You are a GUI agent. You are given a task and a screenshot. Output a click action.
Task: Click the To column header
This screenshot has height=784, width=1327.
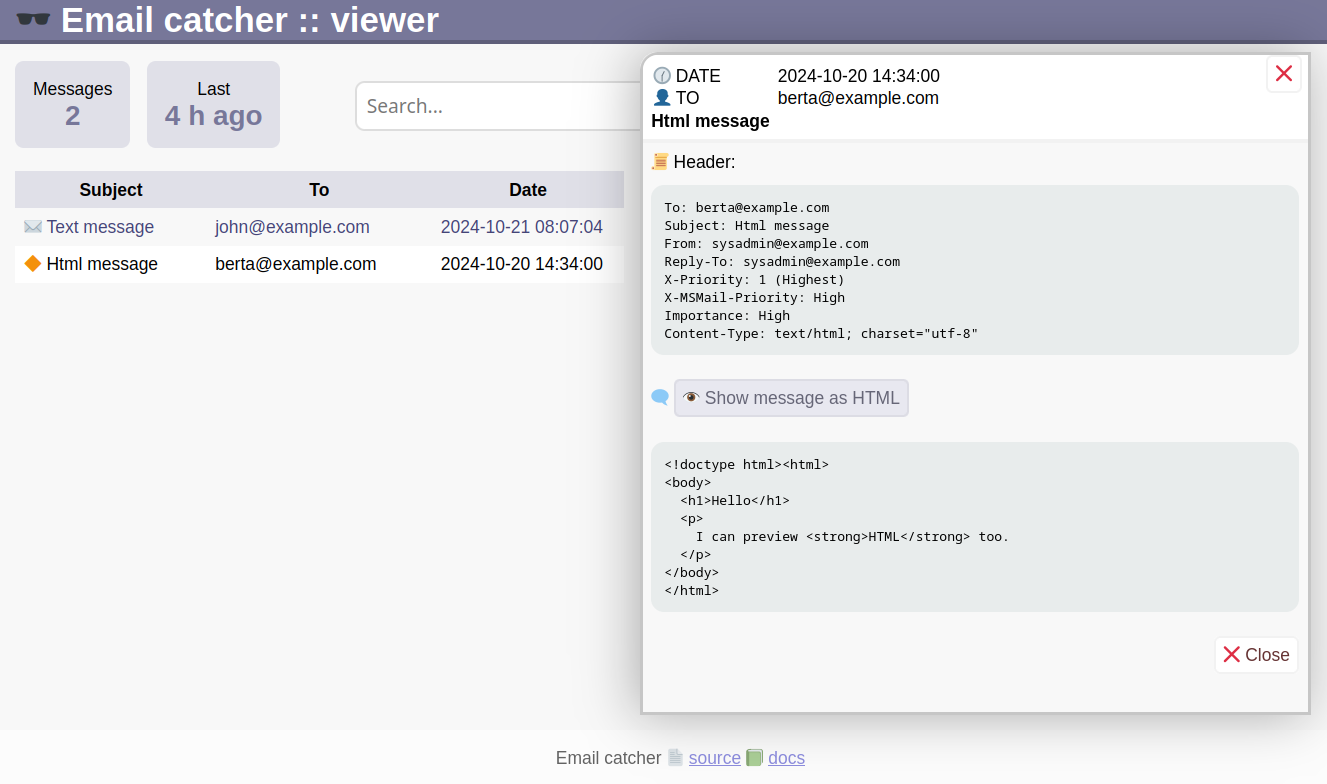(x=319, y=190)
